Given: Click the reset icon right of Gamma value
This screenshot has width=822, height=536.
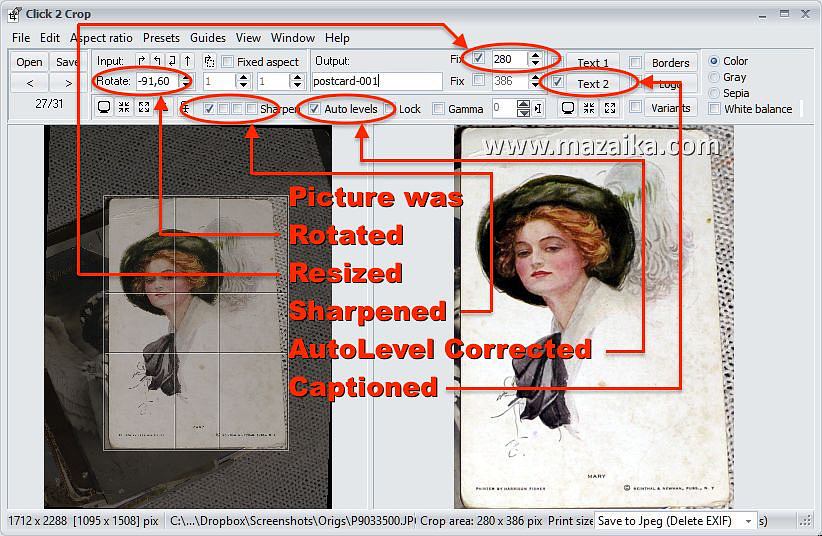Looking at the screenshot, I should coord(538,109).
